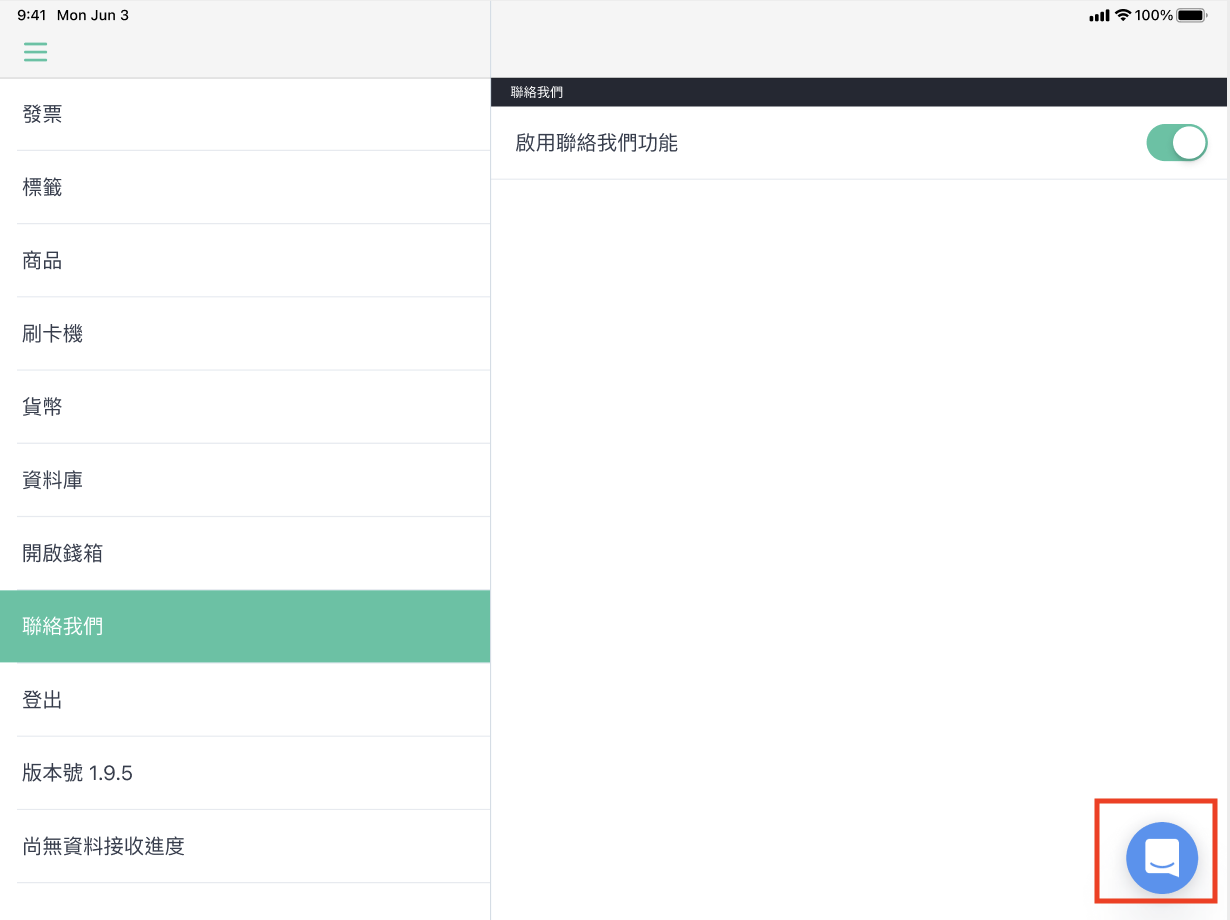This screenshot has height=920, width=1230.
Task: Open the blue chat bubble button
Action: 1161,858
